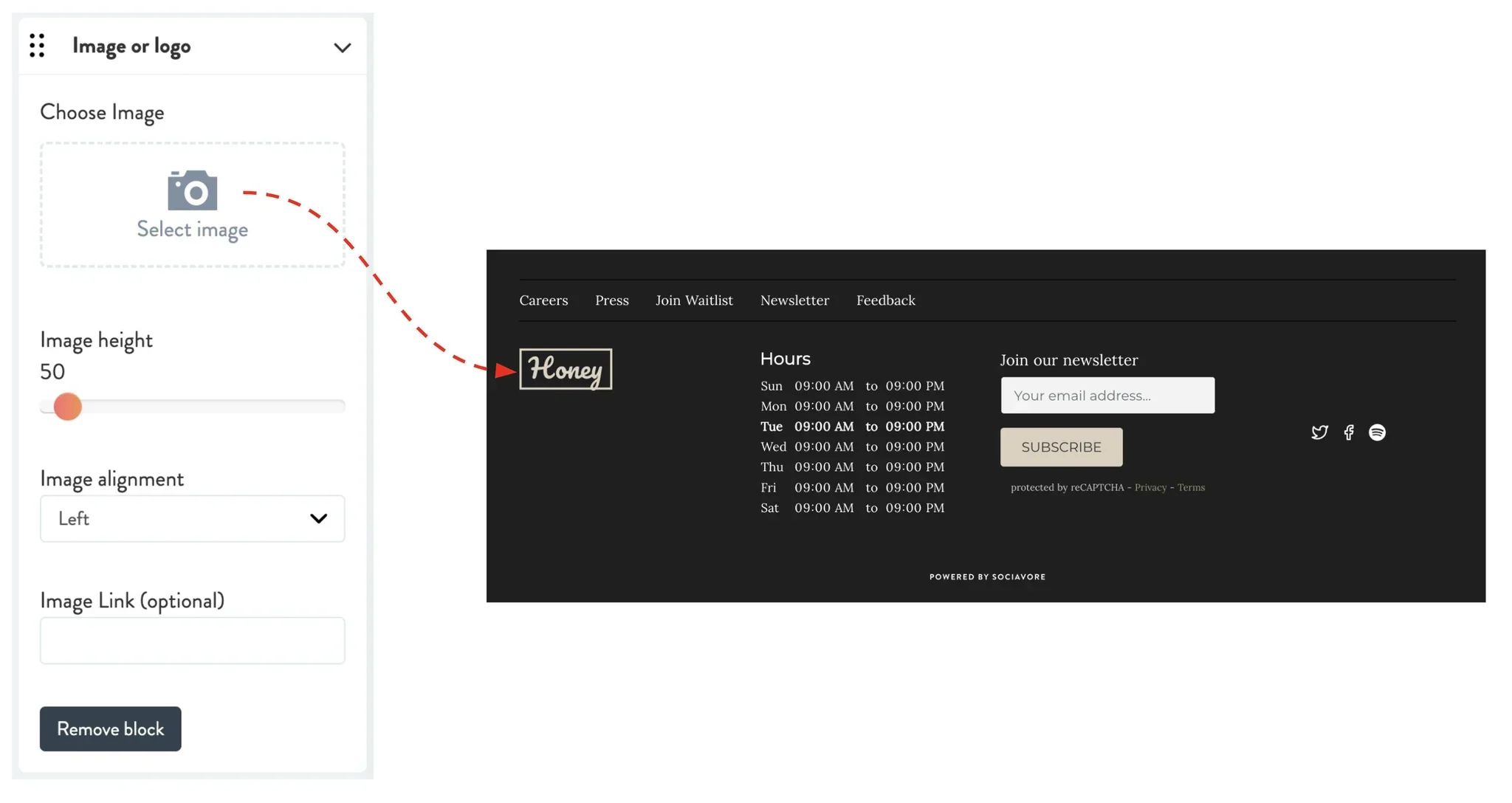Open the Careers footer link
The height and width of the screenshot is (803, 1512).
pos(544,300)
